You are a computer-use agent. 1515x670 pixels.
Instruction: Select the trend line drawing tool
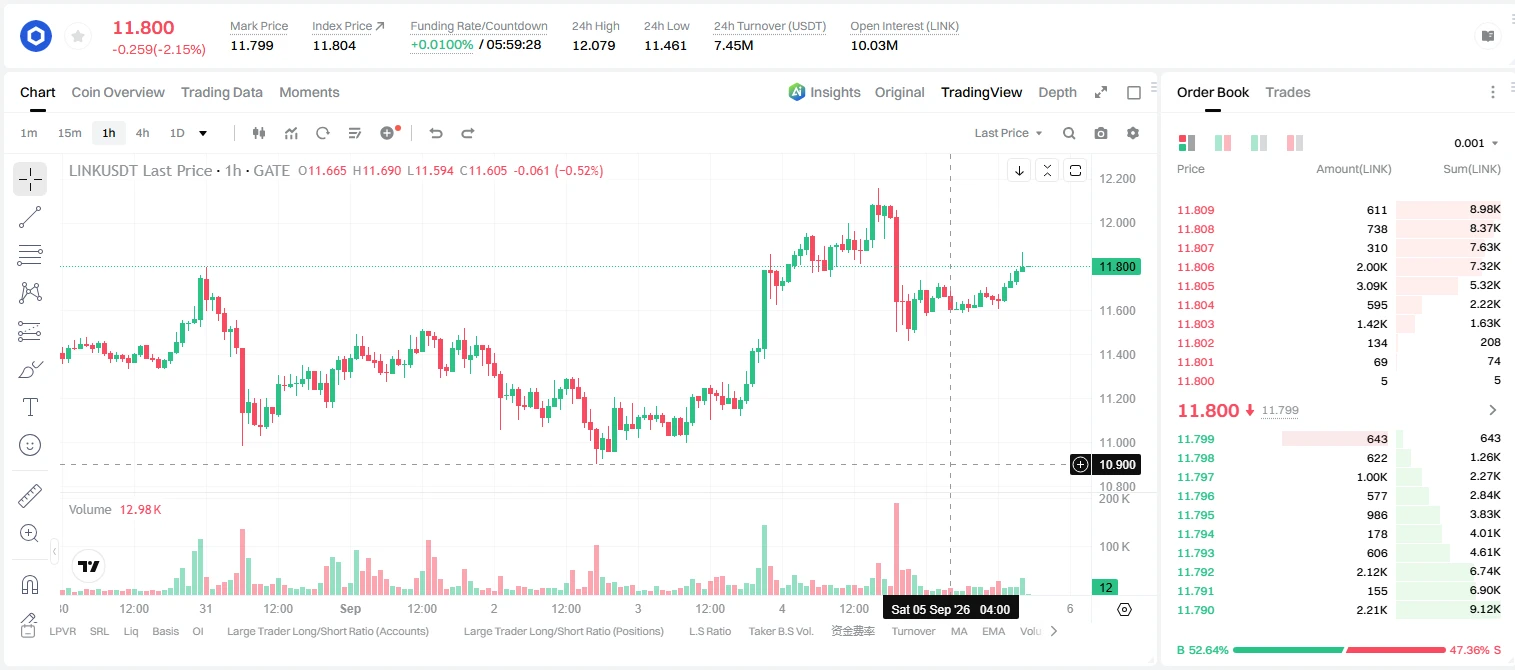(x=30, y=217)
